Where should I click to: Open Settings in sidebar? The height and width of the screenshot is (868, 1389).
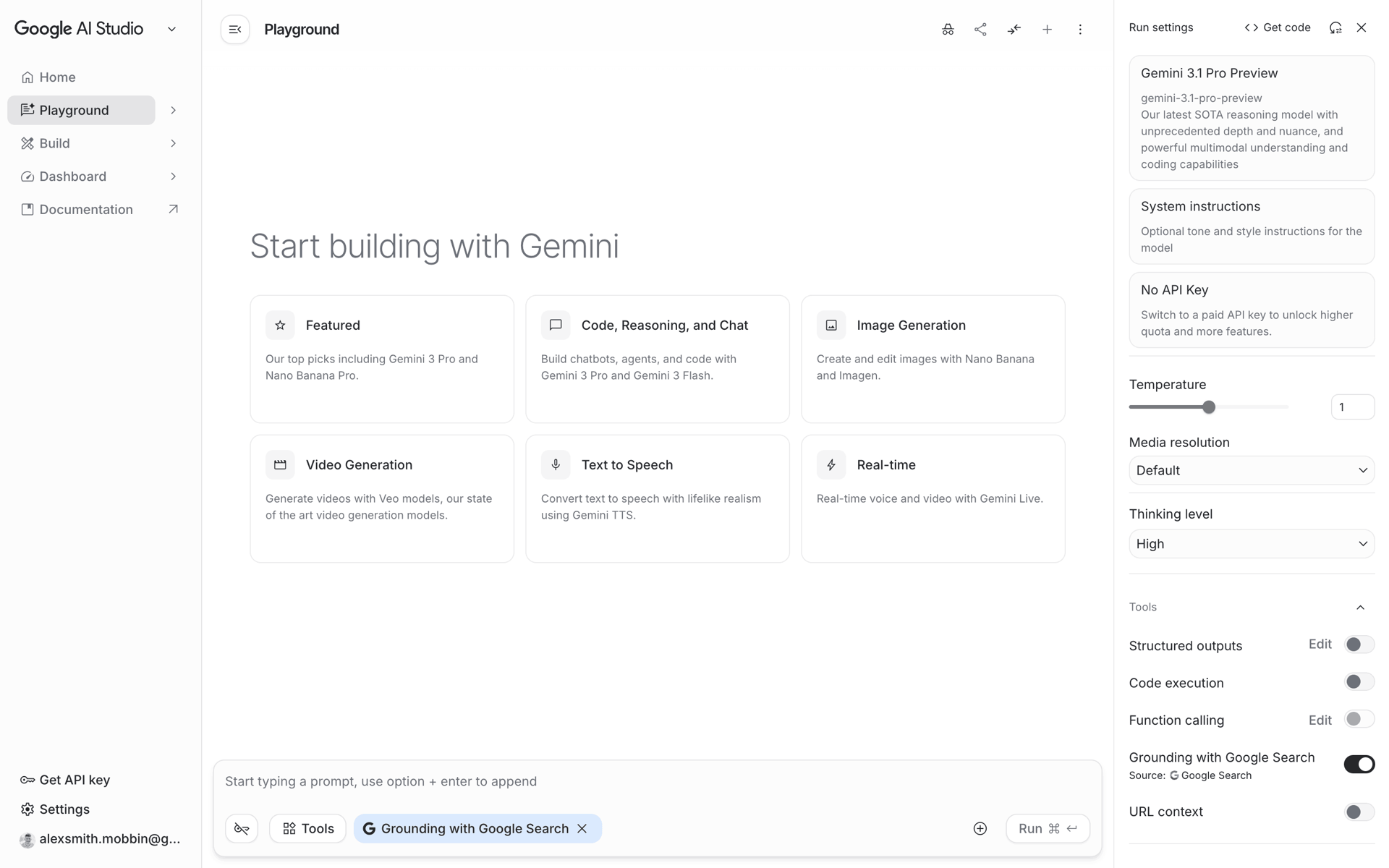(64, 809)
